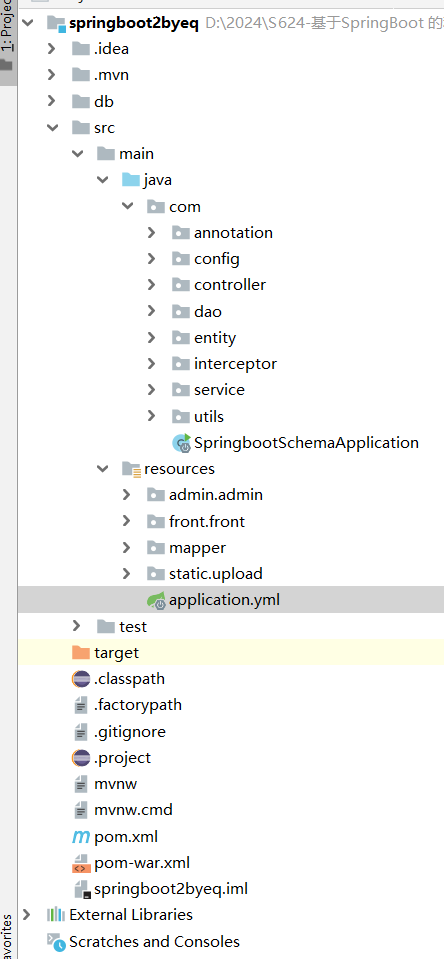Collapse the springboot2byeq project root

click(x=28, y=23)
